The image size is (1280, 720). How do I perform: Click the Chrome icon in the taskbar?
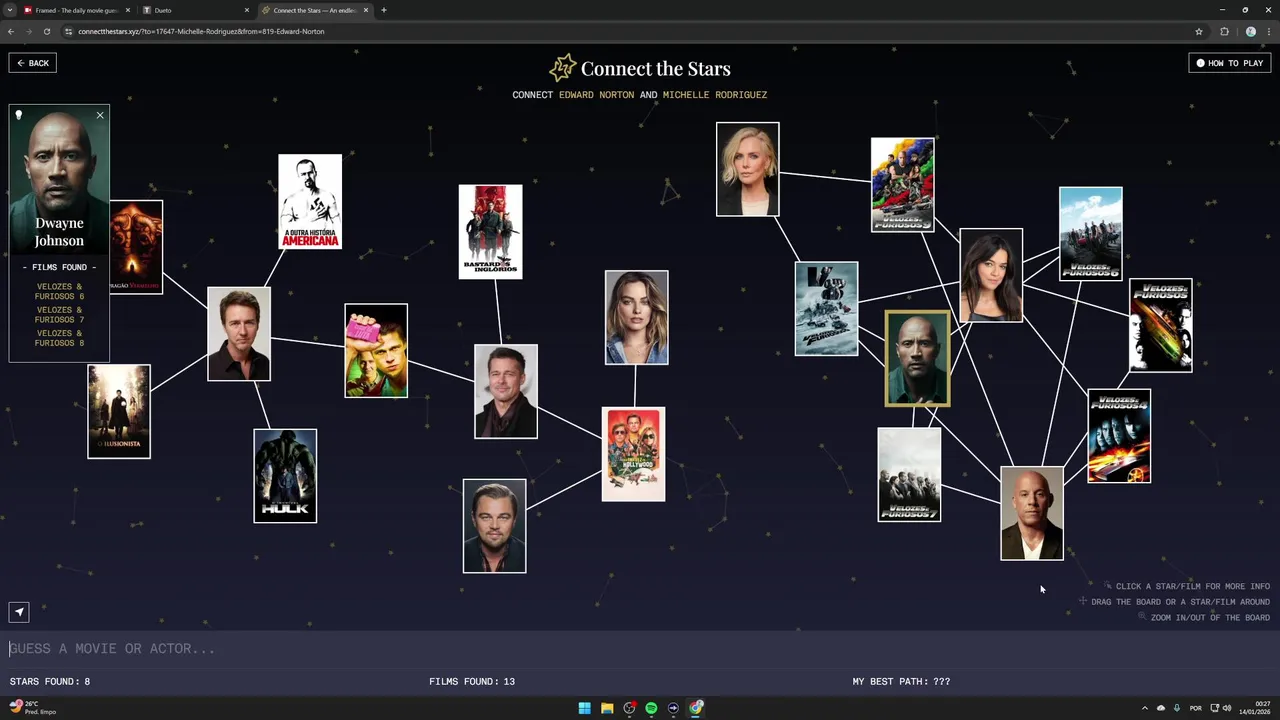click(x=696, y=708)
